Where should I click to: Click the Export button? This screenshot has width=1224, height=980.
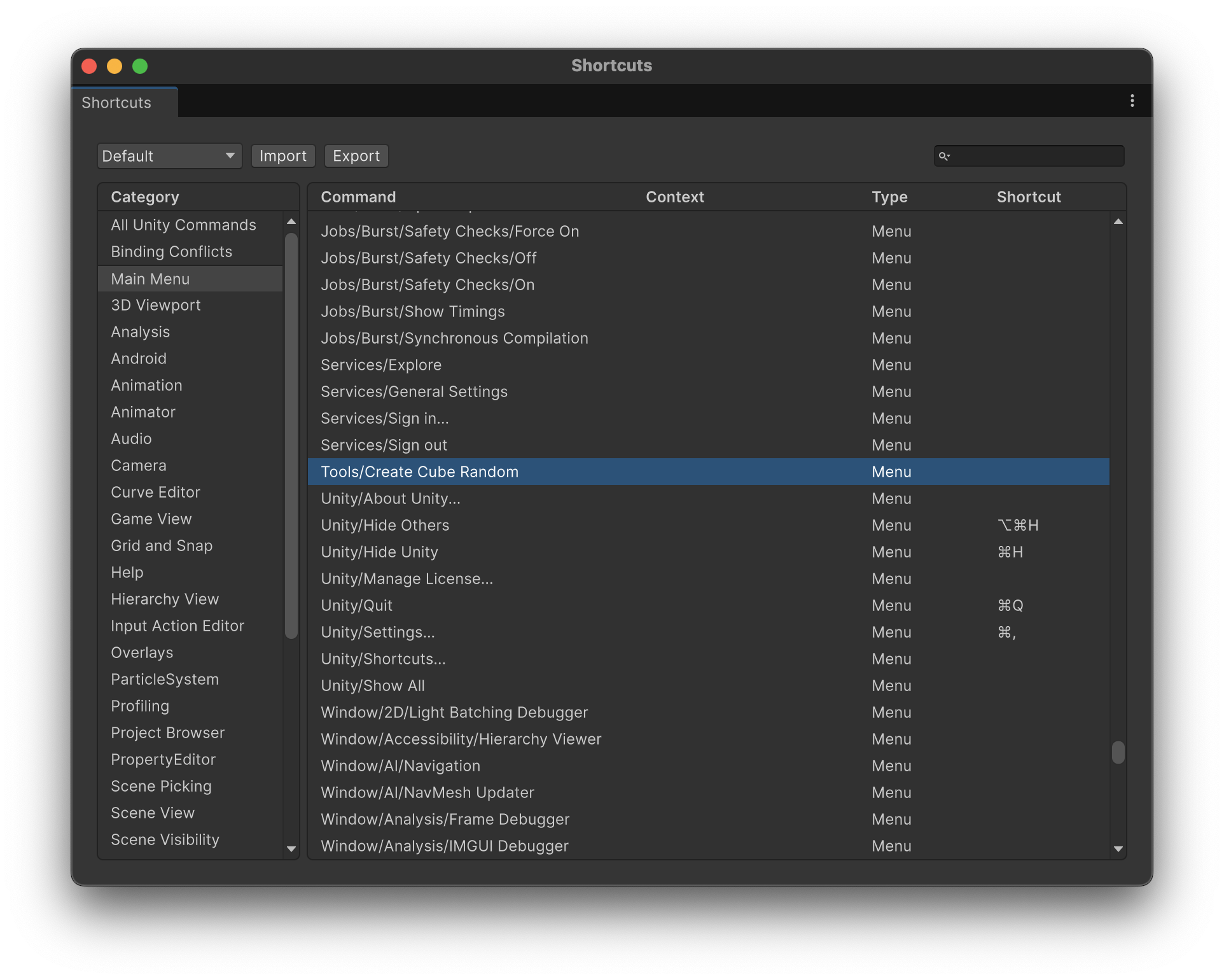tap(356, 157)
